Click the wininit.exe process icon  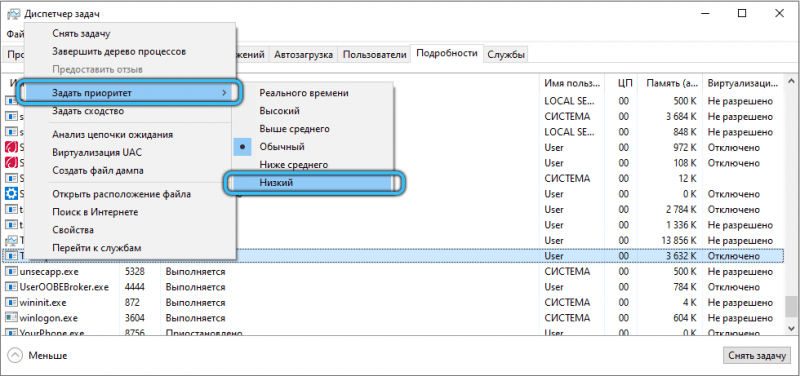11,303
